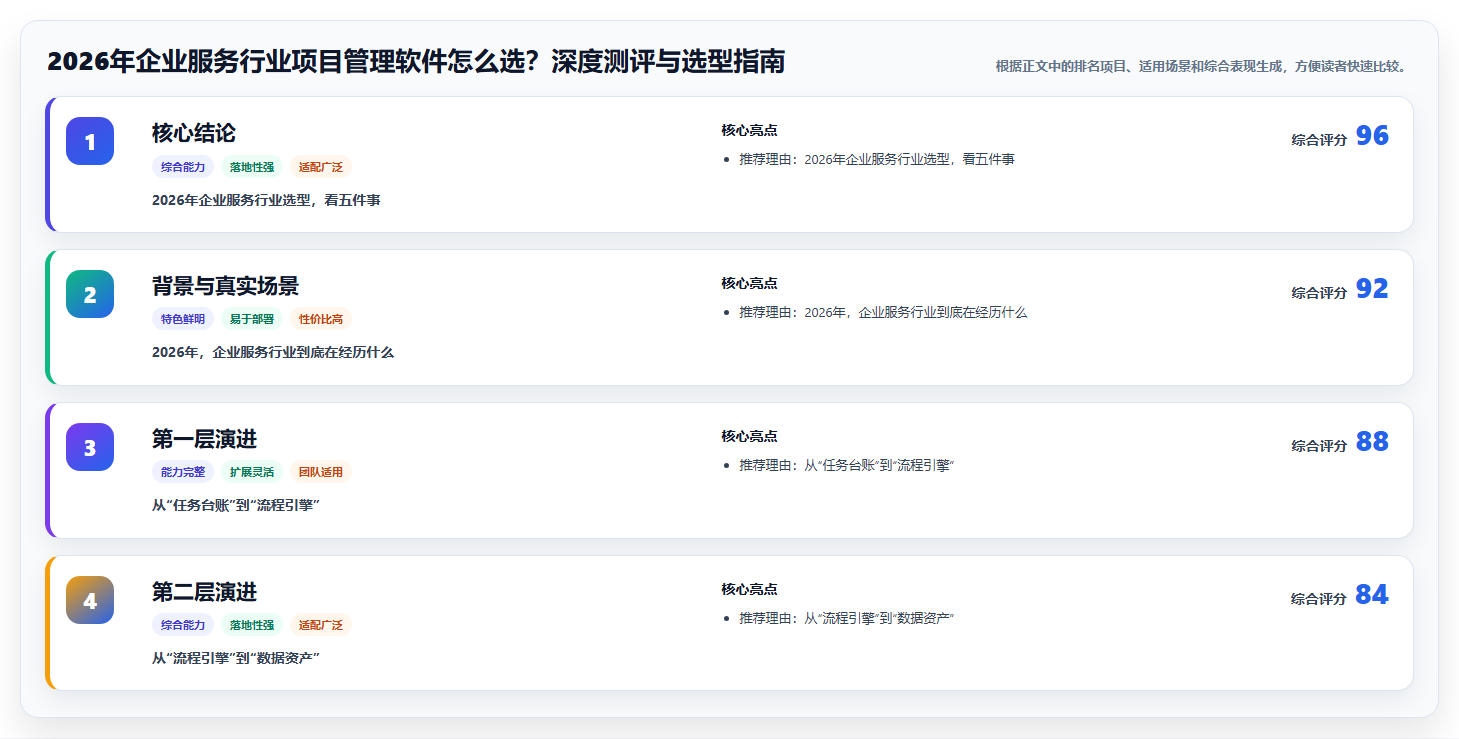This screenshot has width=1459, height=739.
Task: Click the 易于部署 tag
Action: [252, 319]
